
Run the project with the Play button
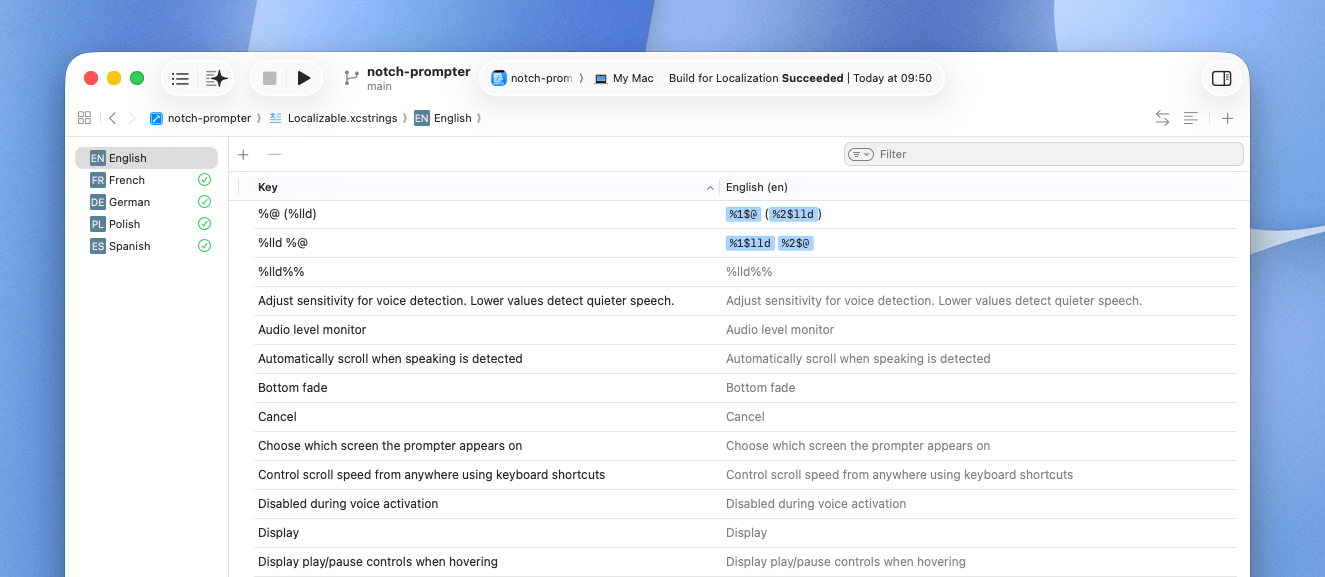click(304, 77)
